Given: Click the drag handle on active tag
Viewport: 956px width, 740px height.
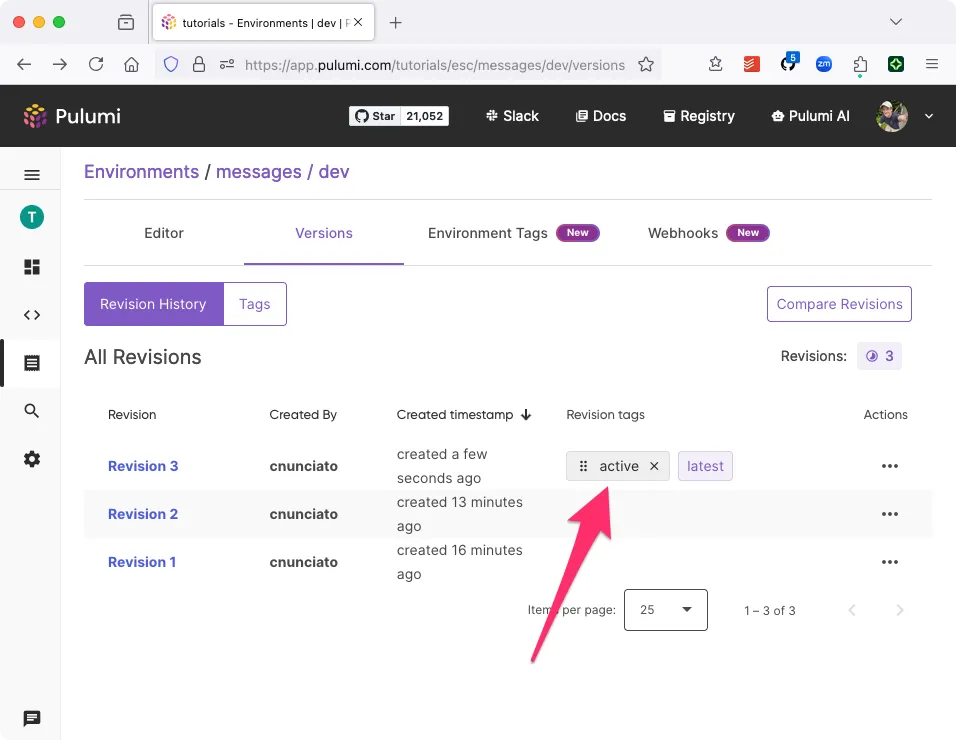Looking at the screenshot, I should point(583,466).
